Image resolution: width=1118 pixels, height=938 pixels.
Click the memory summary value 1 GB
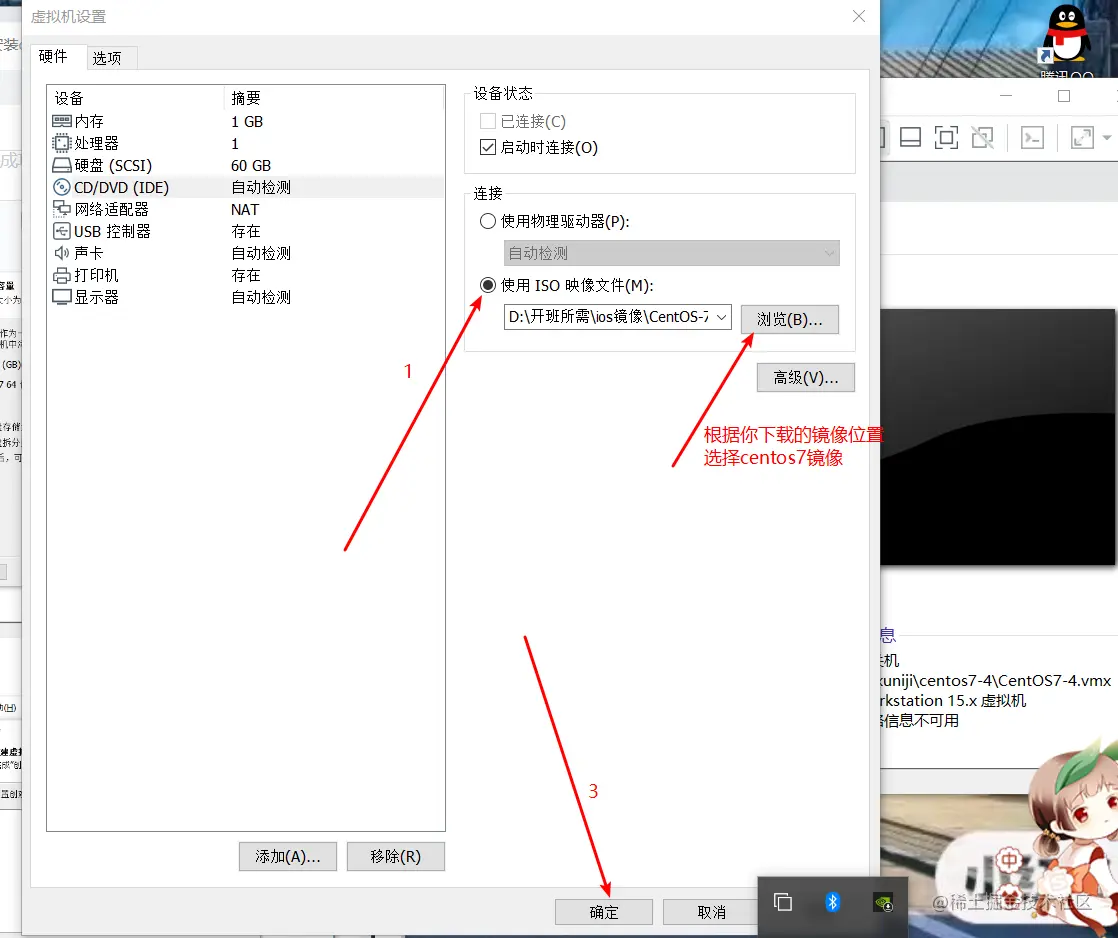247,122
